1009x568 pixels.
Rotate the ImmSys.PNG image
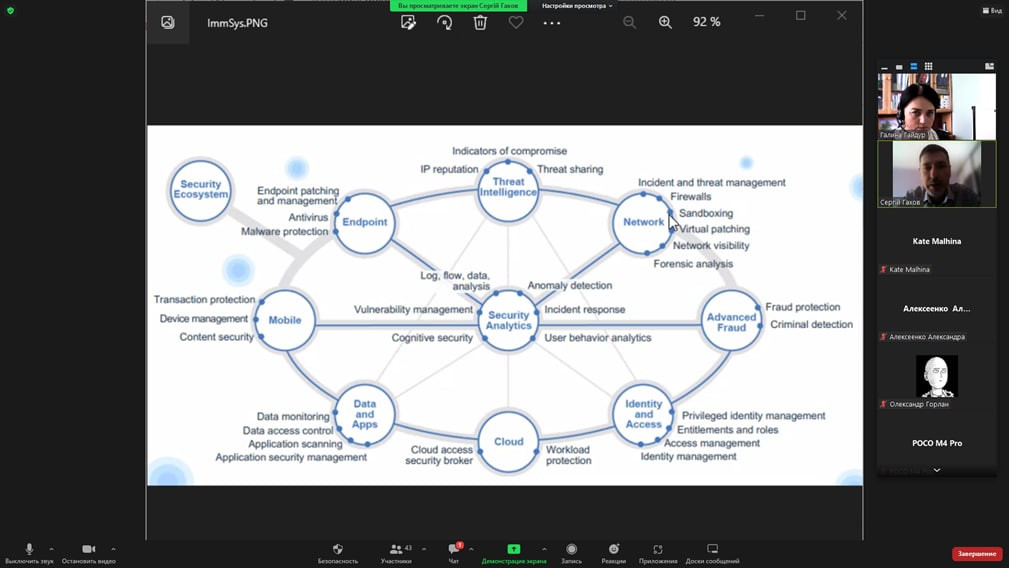pyautogui.click(x=445, y=23)
